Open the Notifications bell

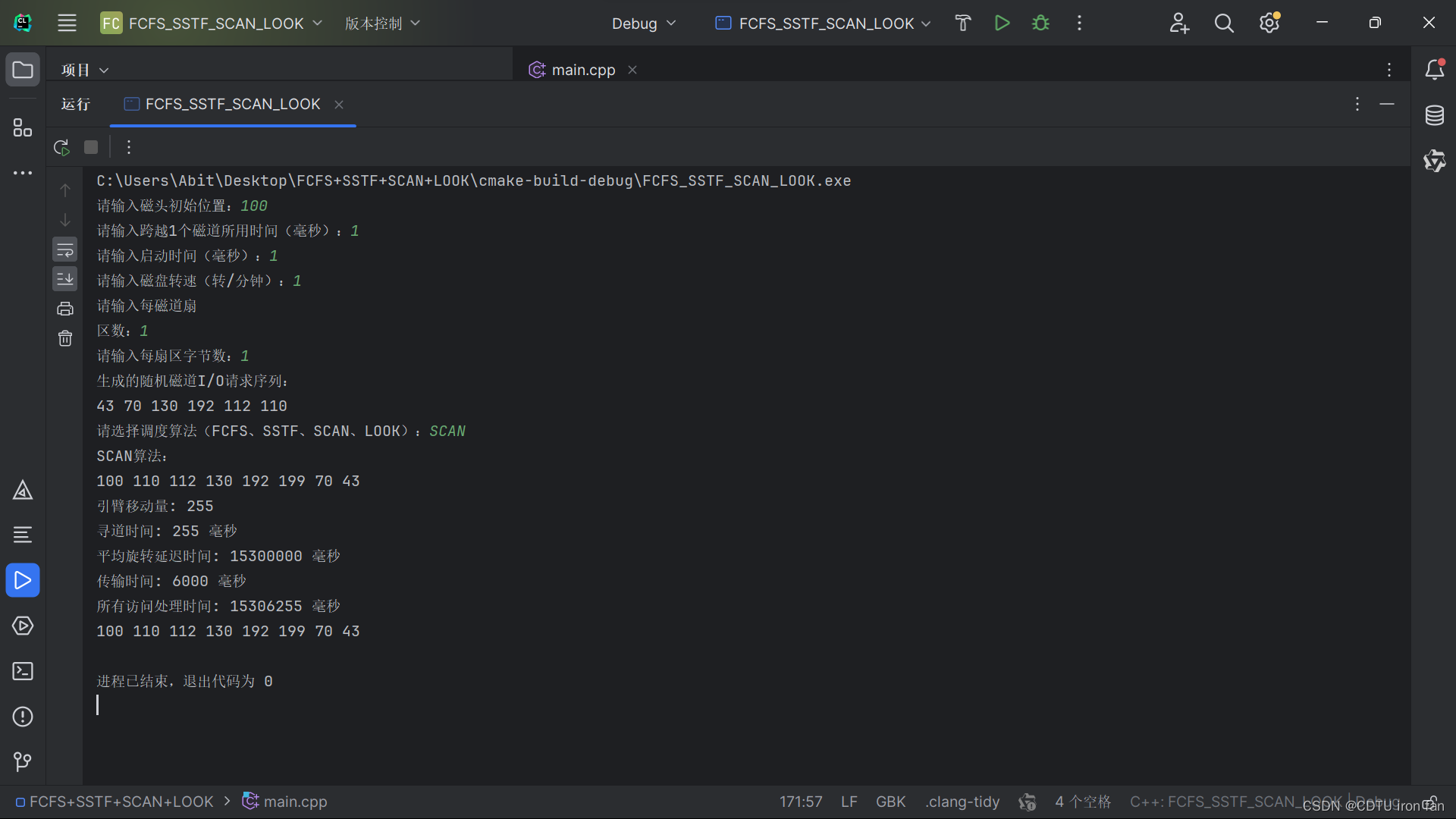(1434, 70)
